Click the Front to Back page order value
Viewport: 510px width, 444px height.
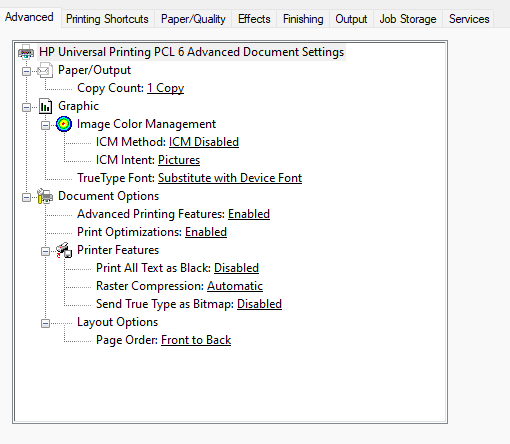tap(196, 340)
